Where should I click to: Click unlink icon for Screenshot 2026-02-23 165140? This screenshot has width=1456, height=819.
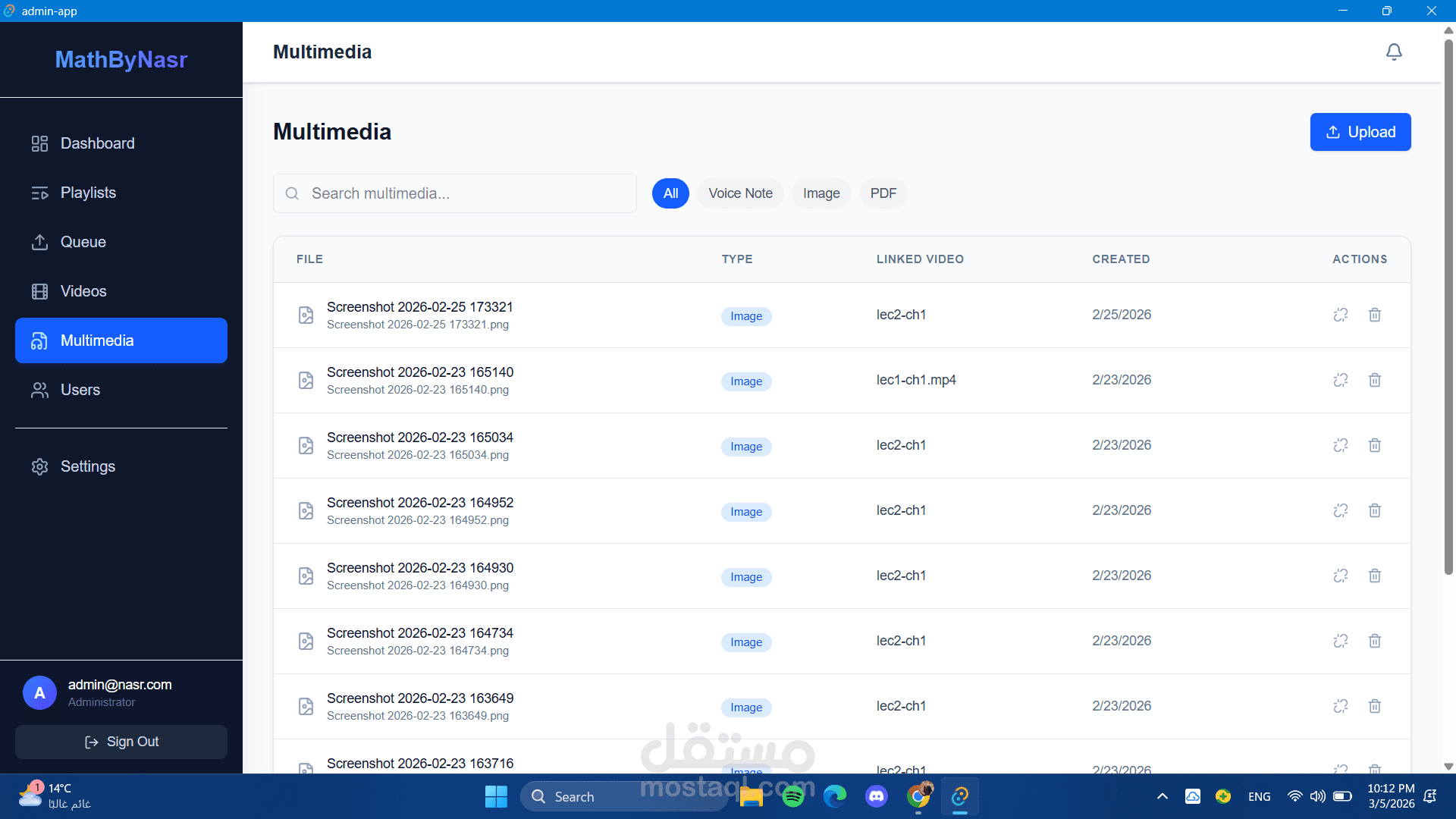[1340, 380]
